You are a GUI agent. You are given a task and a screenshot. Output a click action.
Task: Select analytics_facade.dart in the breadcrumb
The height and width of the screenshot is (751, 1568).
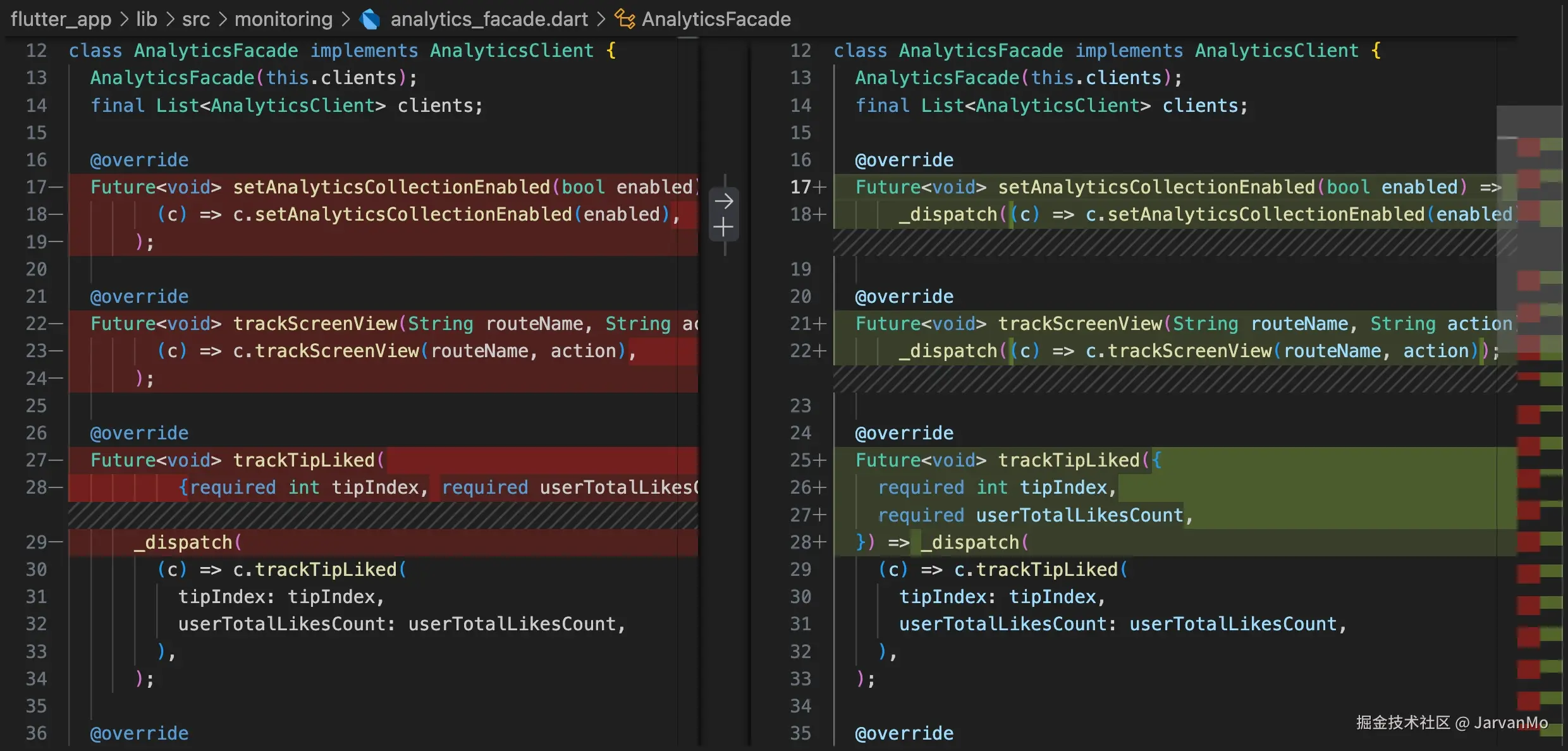tap(489, 20)
